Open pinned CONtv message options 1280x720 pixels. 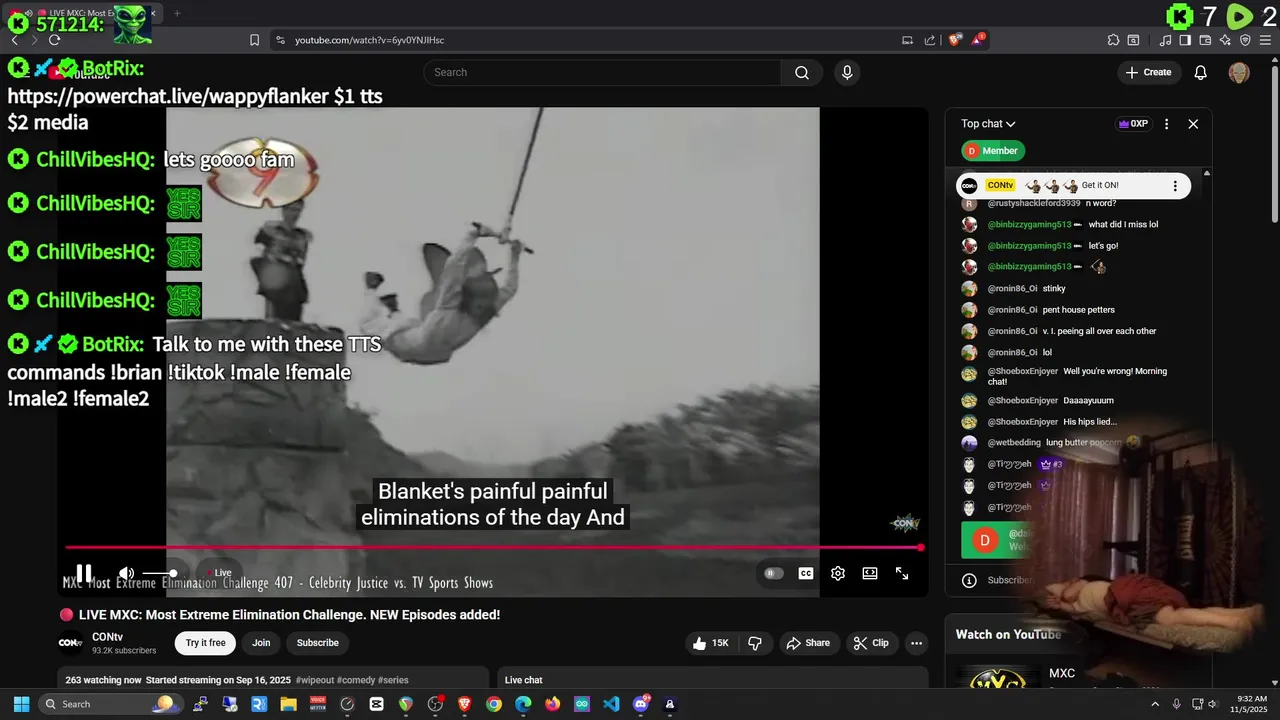click(x=1175, y=185)
